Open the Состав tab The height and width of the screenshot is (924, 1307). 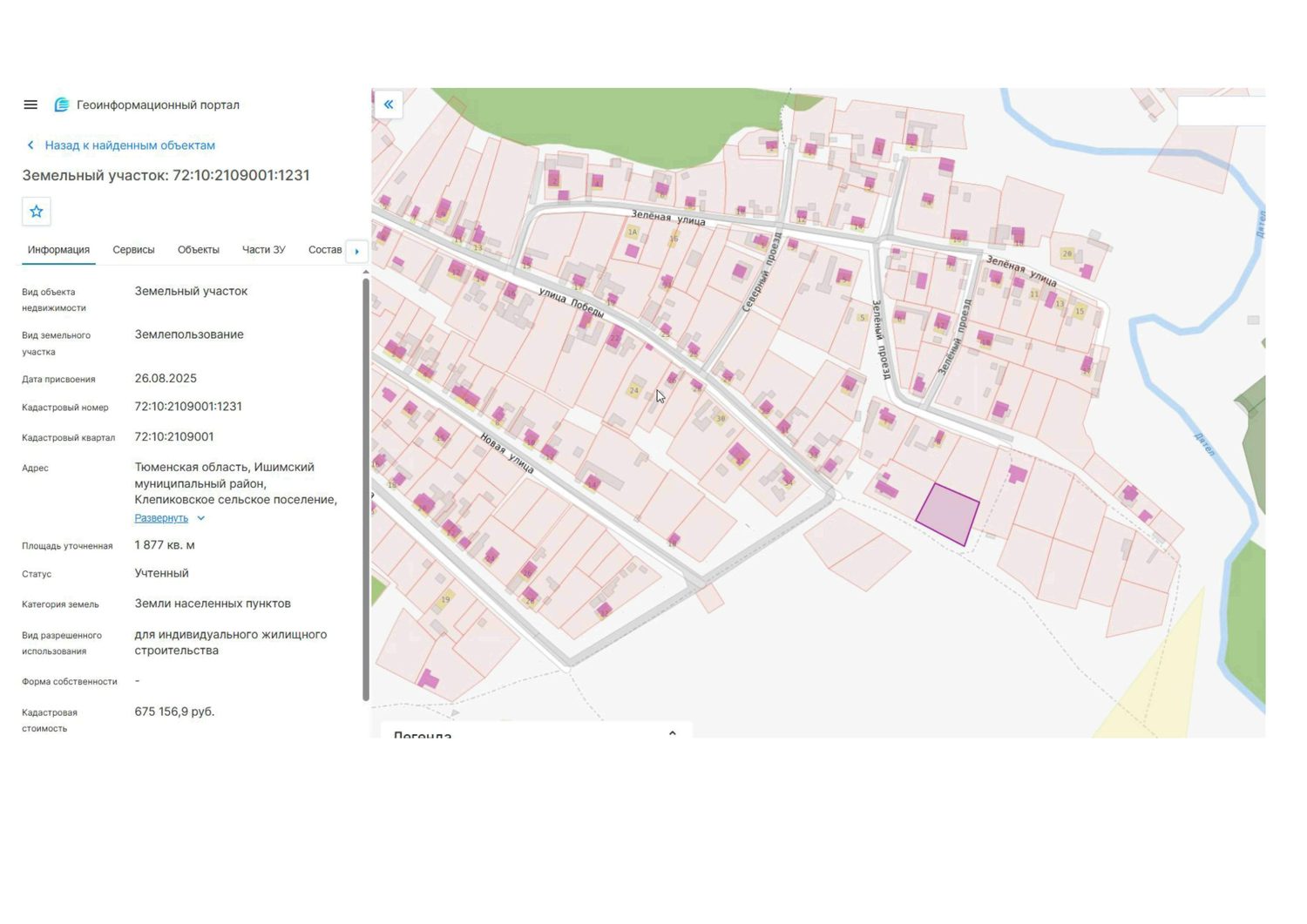(x=325, y=250)
